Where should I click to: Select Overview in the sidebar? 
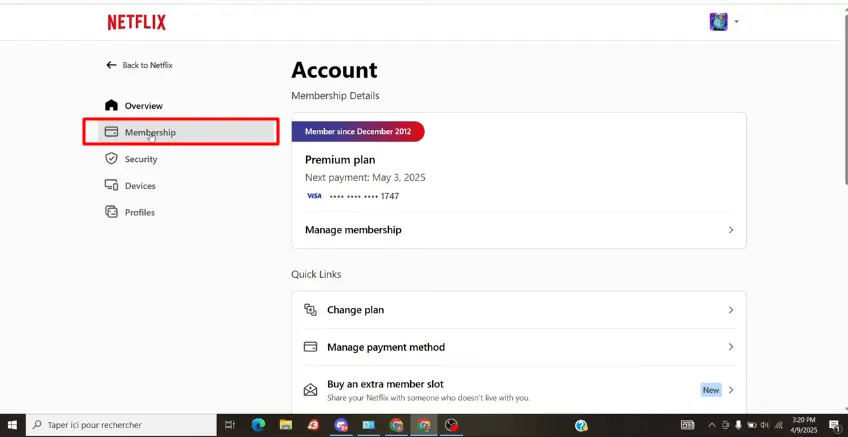(143, 105)
